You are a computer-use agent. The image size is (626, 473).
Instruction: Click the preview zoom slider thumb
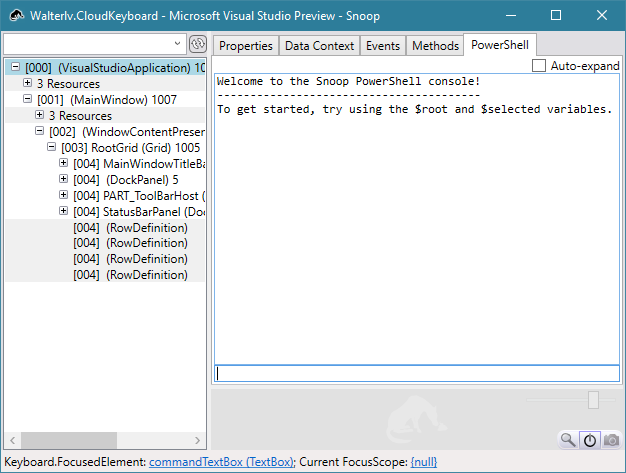[x=593, y=400]
